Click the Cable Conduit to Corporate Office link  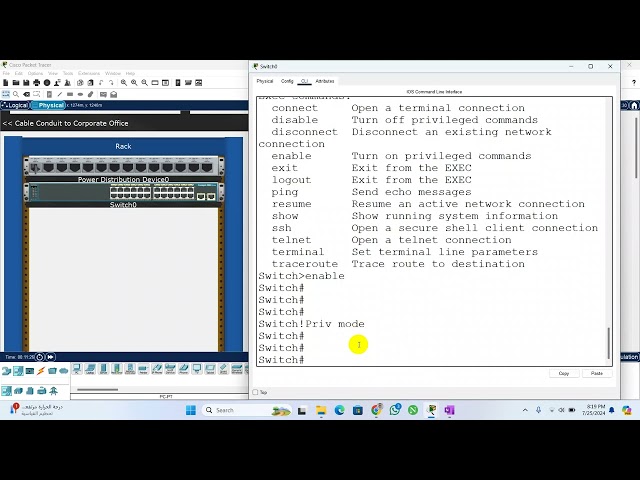tap(65, 123)
